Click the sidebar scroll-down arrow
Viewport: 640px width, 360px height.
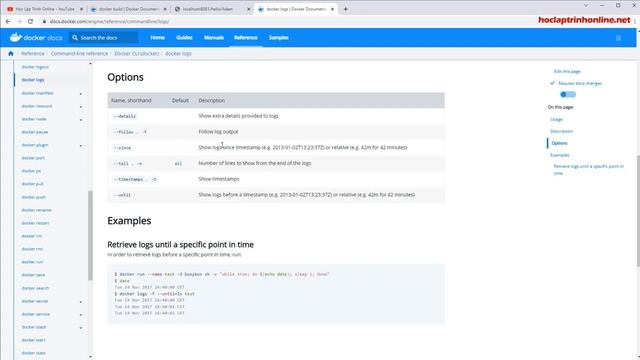(90, 357)
